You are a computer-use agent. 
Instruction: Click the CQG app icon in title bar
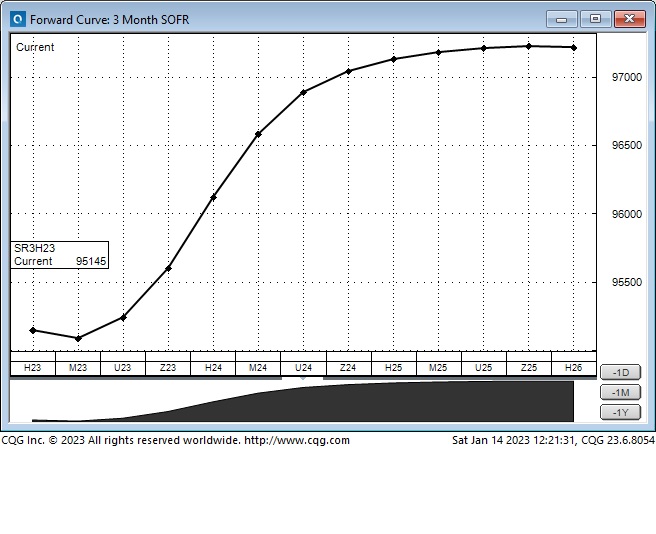(x=18, y=19)
